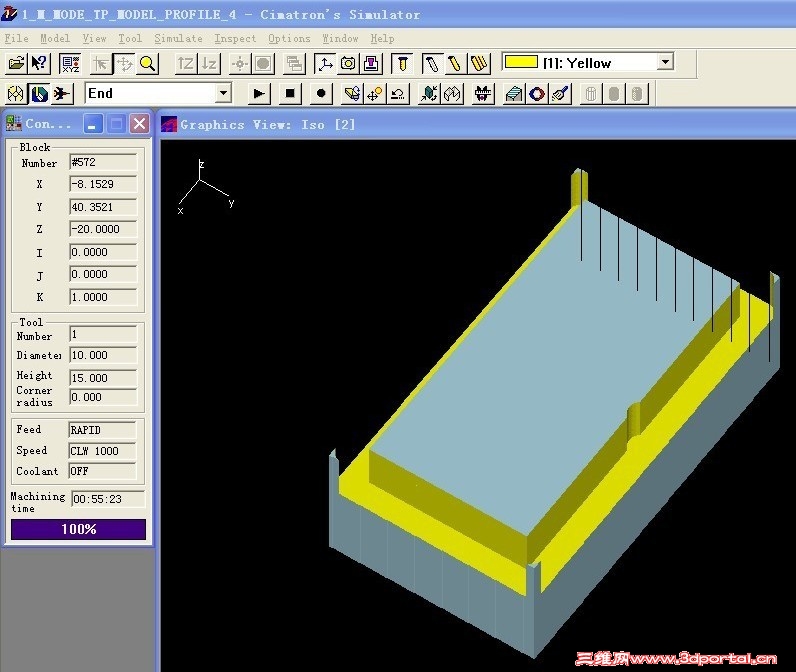Toggle the white cutter display icon
The image size is (796, 672).
click(x=432, y=63)
